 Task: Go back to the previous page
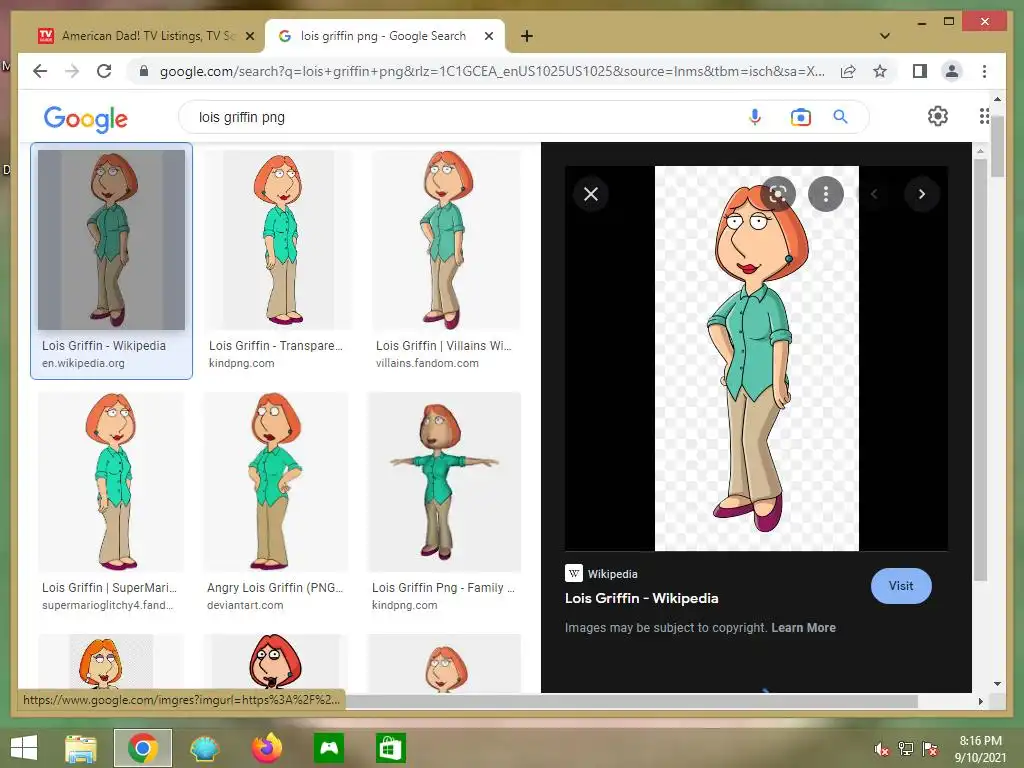40,71
